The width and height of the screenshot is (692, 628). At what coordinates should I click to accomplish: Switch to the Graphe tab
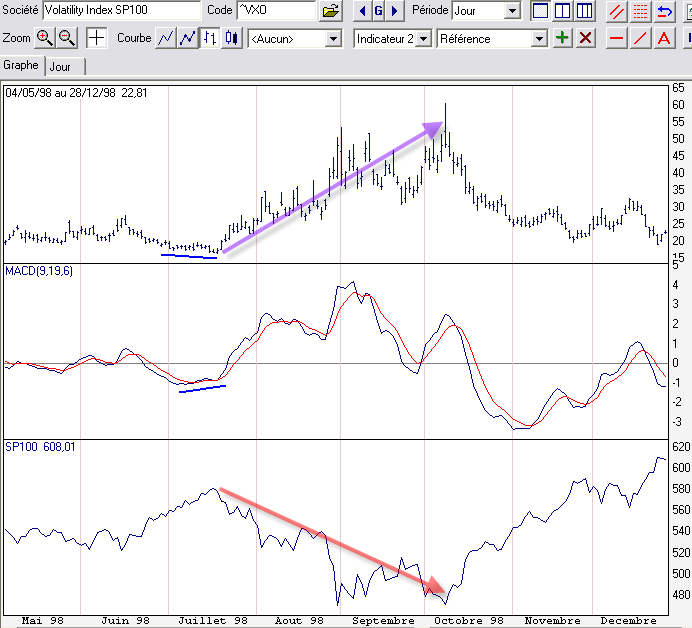tap(21, 65)
